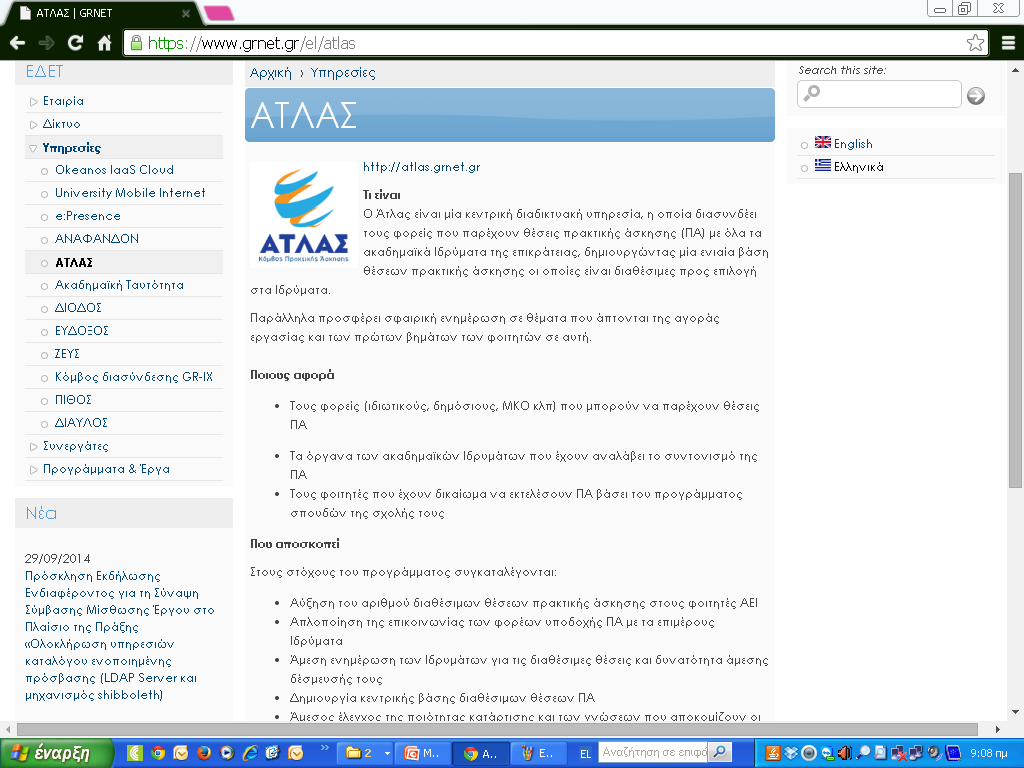Click the Υπηρεσίες breadcrumb link
Image resolution: width=1024 pixels, height=768 pixels.
click(343, 72)
